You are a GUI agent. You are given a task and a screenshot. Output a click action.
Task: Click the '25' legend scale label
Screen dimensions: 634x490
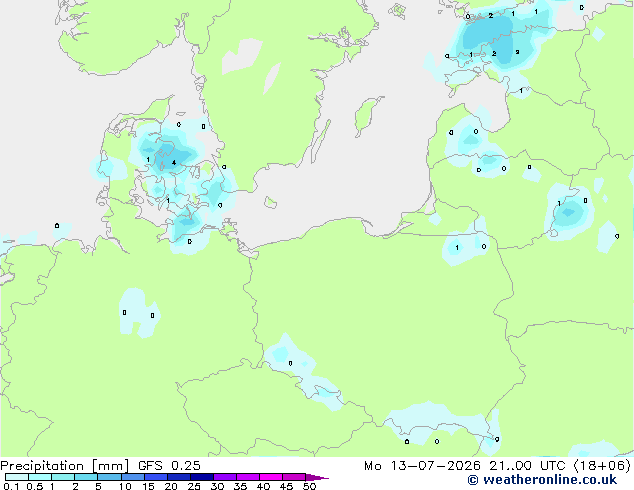pos(194,486)
